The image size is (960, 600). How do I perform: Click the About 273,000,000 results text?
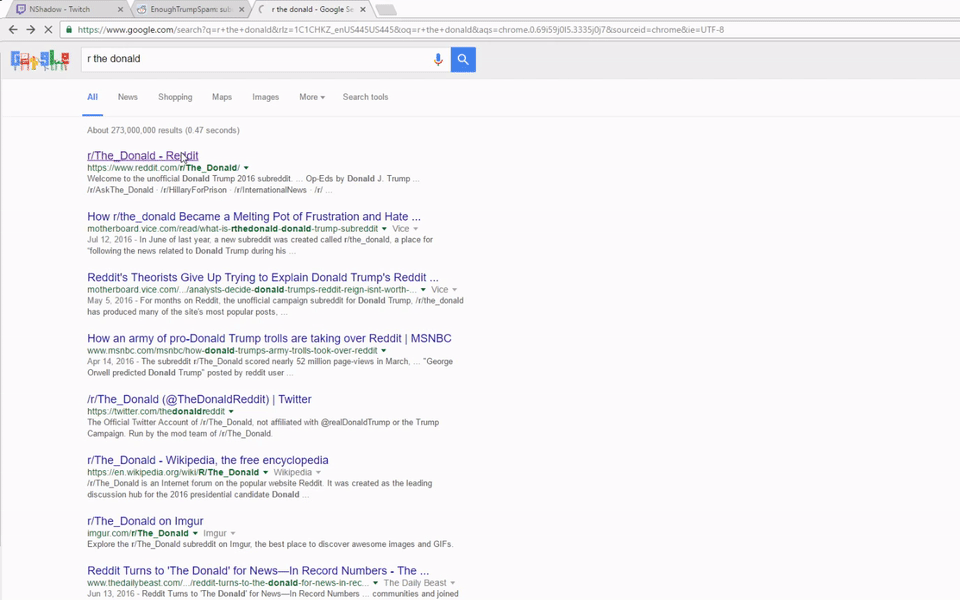coord(163,130)
